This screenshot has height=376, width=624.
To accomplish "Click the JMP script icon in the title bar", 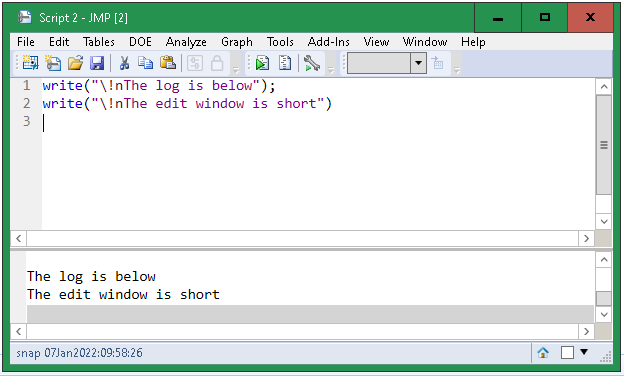I will pyautogui.click(x=25, y=18).
